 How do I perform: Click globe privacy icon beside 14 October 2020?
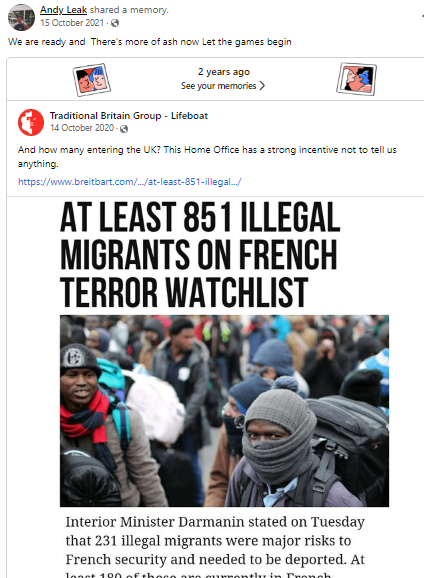tap(124, 129)
